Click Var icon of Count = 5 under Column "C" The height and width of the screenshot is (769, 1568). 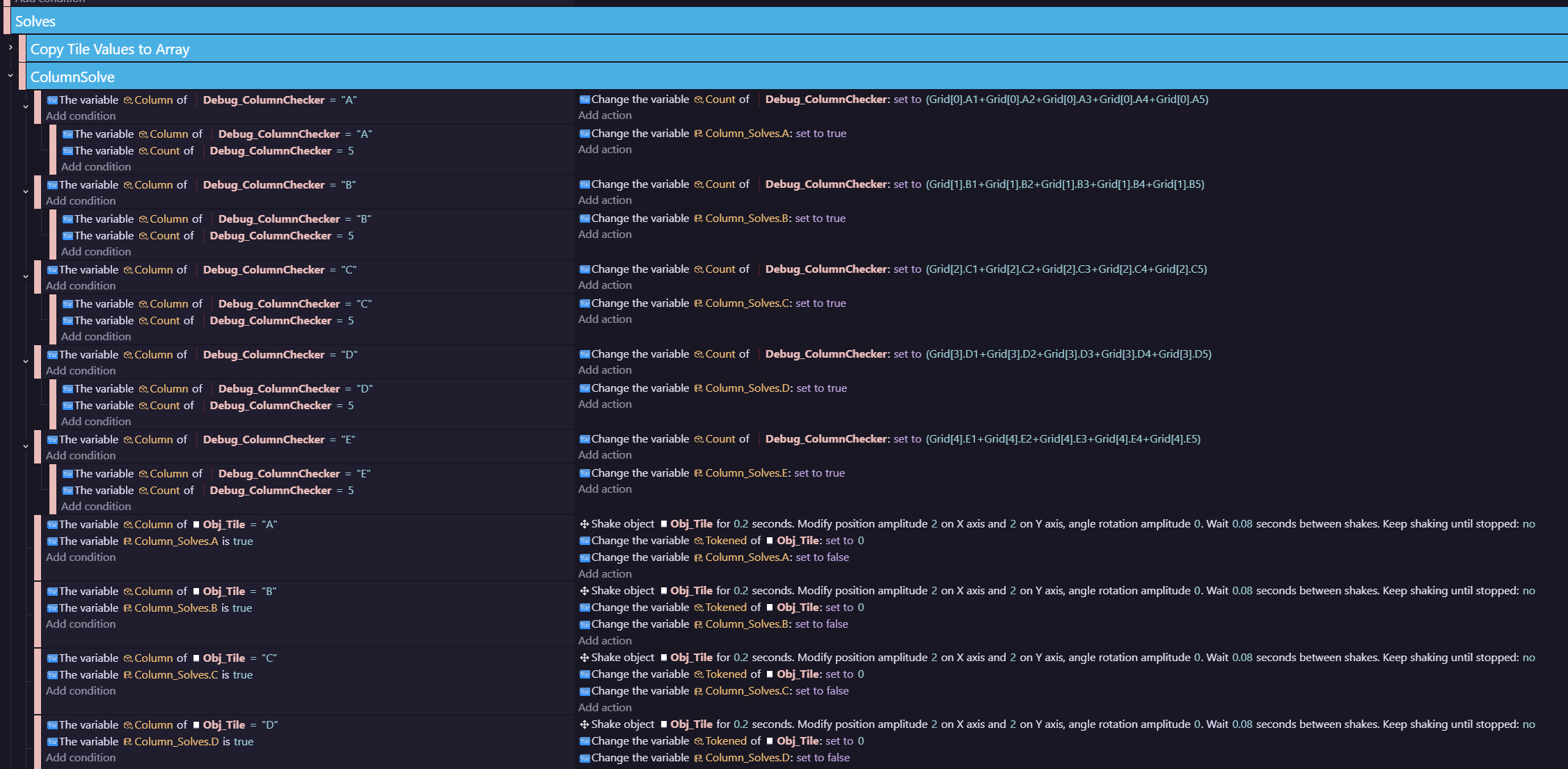[68, 321]
